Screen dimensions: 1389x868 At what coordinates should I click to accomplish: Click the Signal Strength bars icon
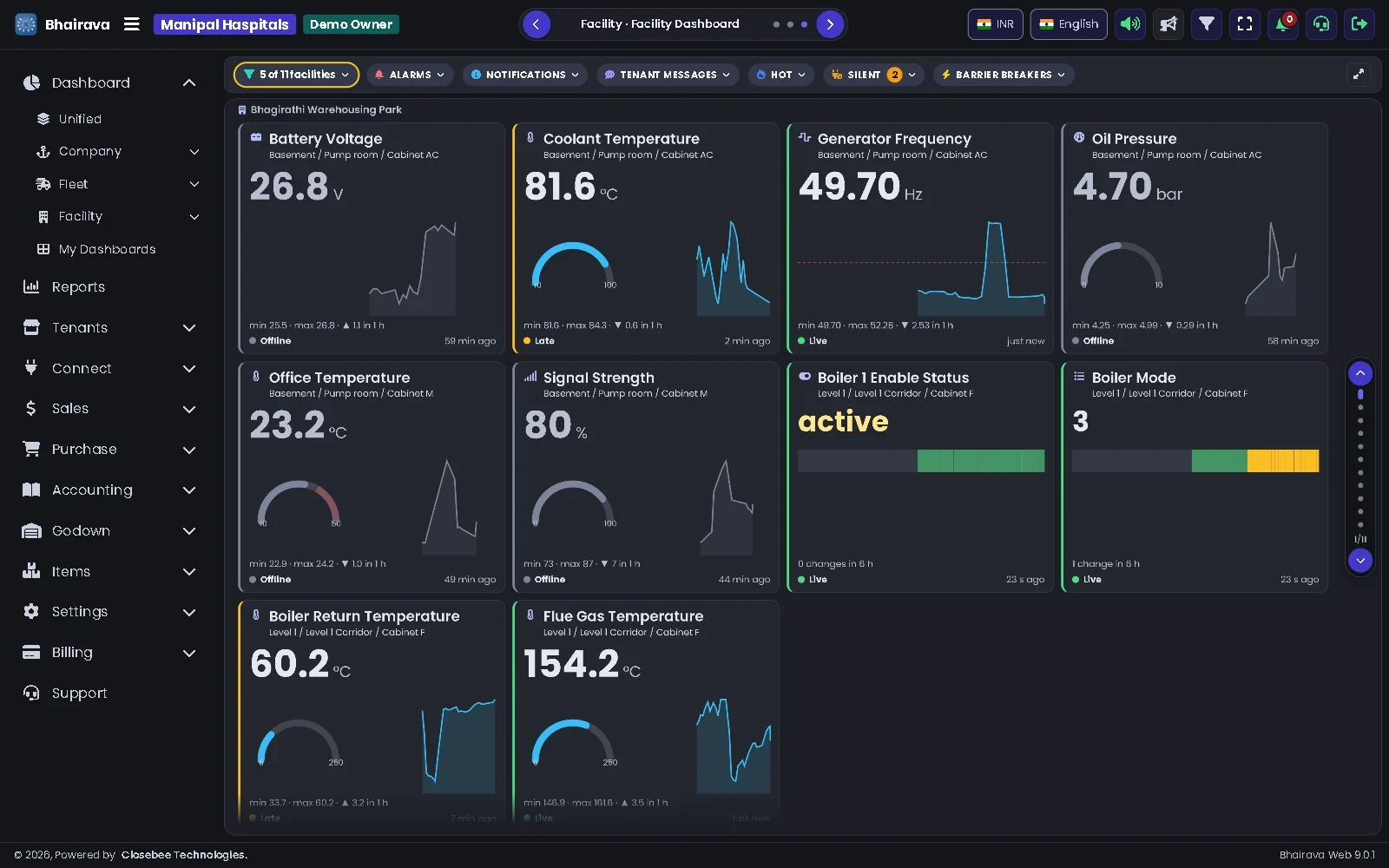530,377
